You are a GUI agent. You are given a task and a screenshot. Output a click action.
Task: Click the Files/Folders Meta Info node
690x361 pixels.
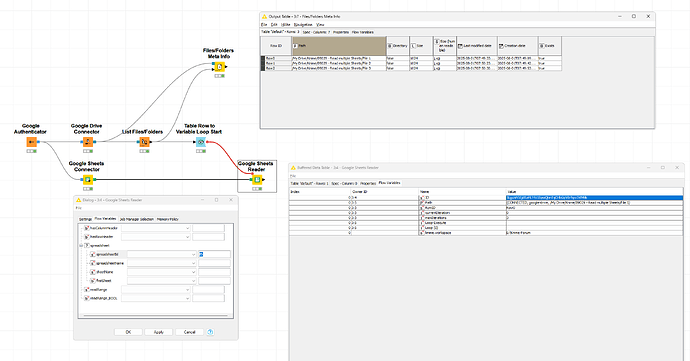coord(219,66)
